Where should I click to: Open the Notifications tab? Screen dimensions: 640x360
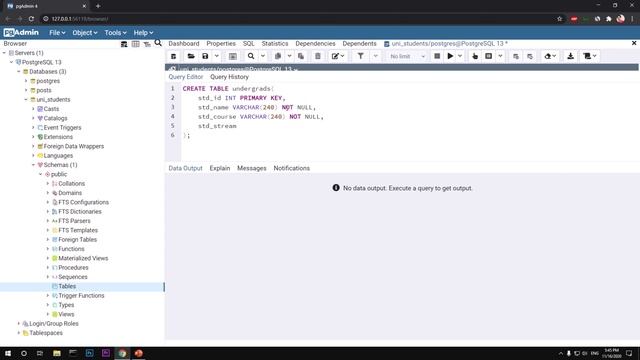coord(291,168)
